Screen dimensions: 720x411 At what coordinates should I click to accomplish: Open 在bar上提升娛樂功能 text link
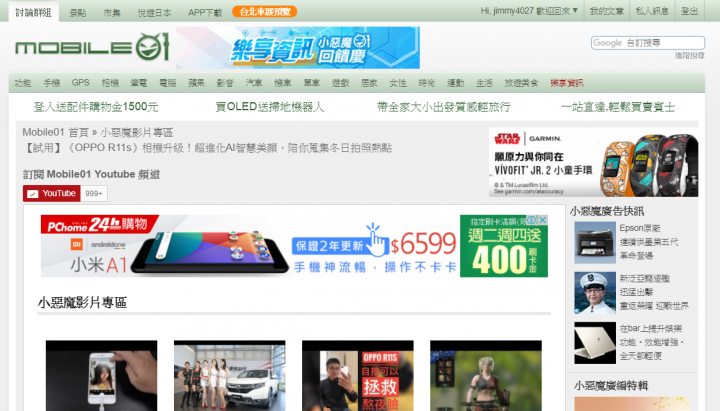coord(652,342)
